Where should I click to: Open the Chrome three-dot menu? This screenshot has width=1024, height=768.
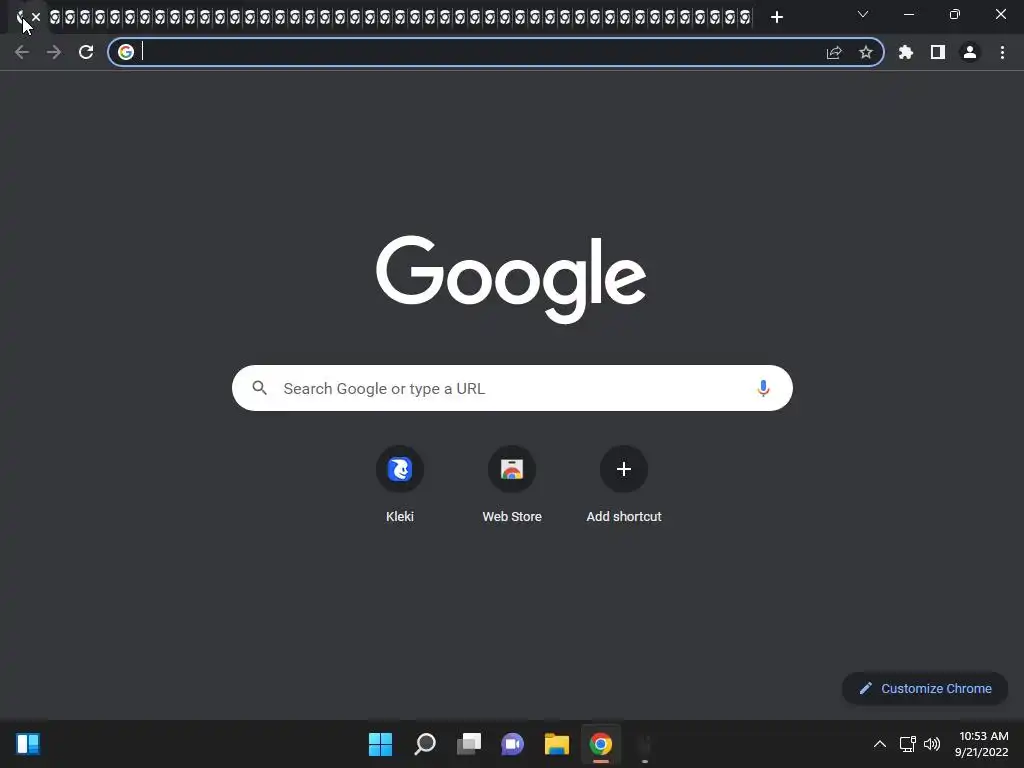point(1002,52)
